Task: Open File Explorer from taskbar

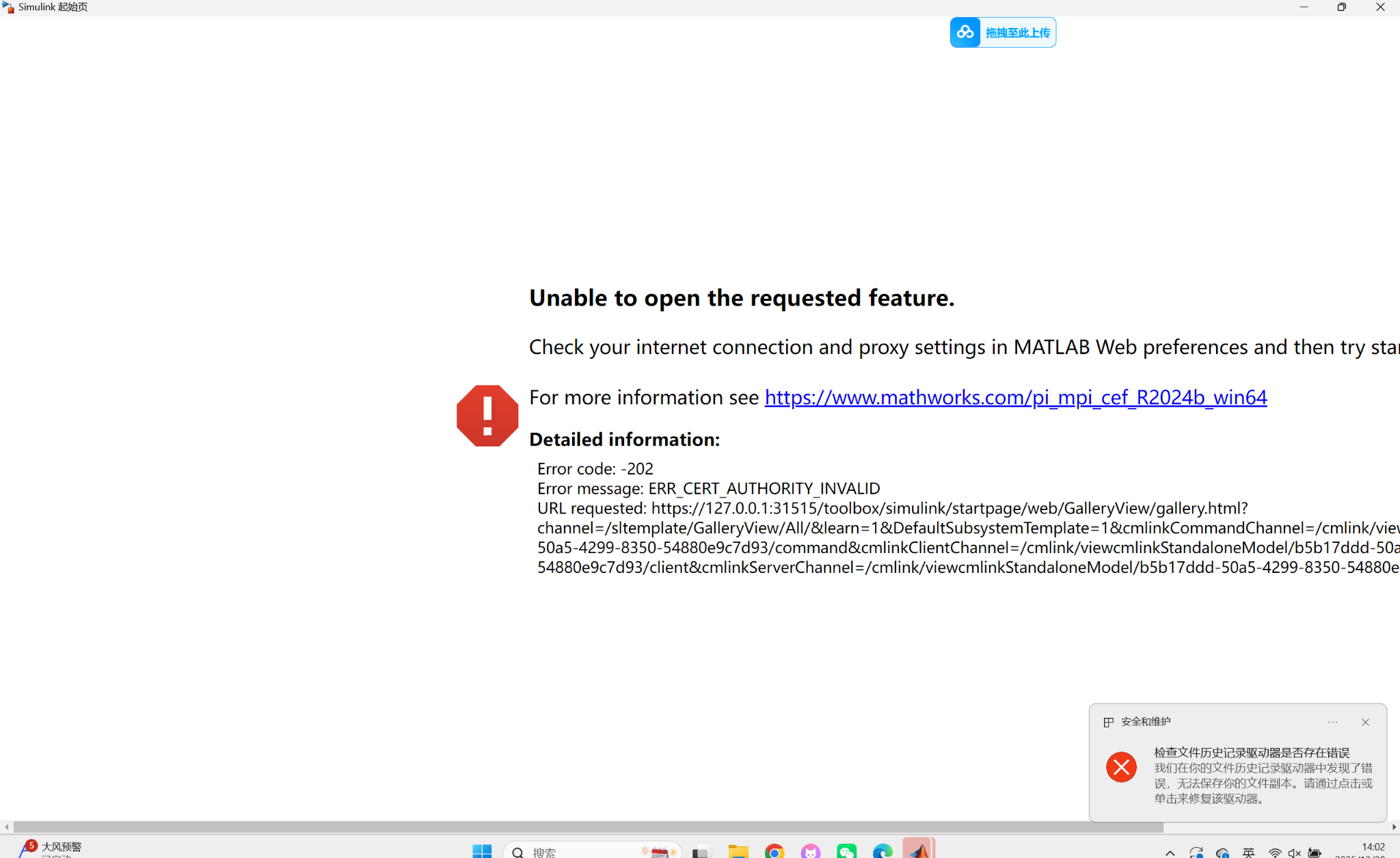Action: pyautogui.click(x=738, y=851)
